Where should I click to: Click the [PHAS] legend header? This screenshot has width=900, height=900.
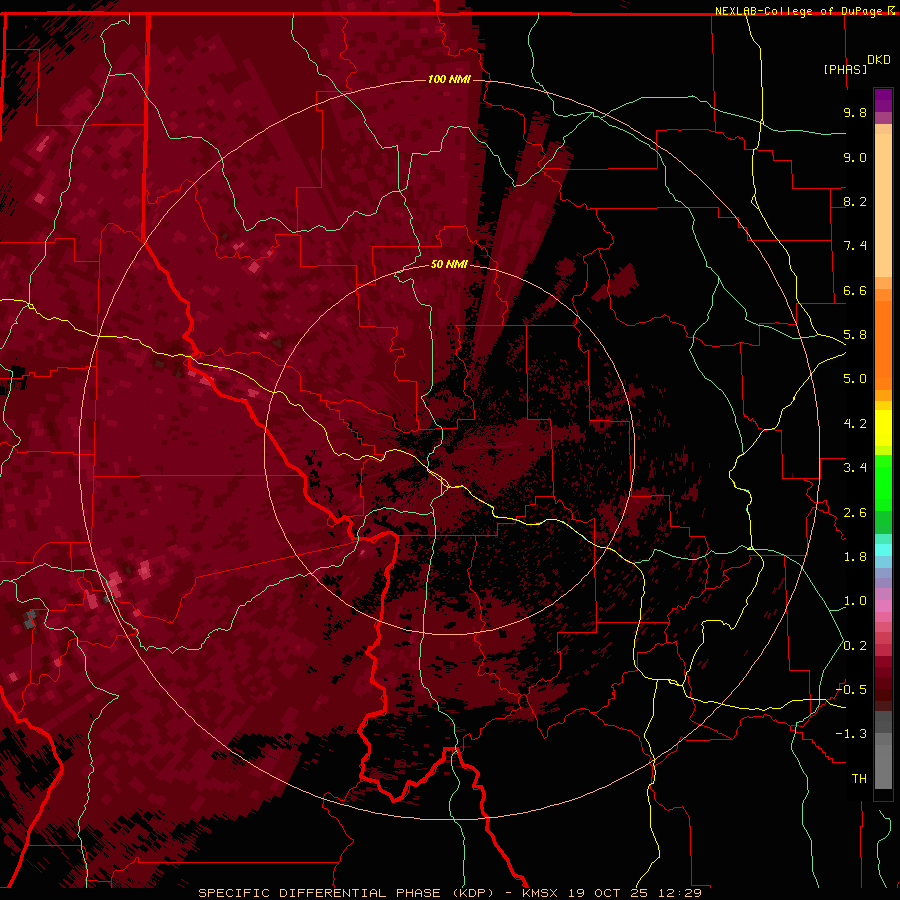coord(845,69)
